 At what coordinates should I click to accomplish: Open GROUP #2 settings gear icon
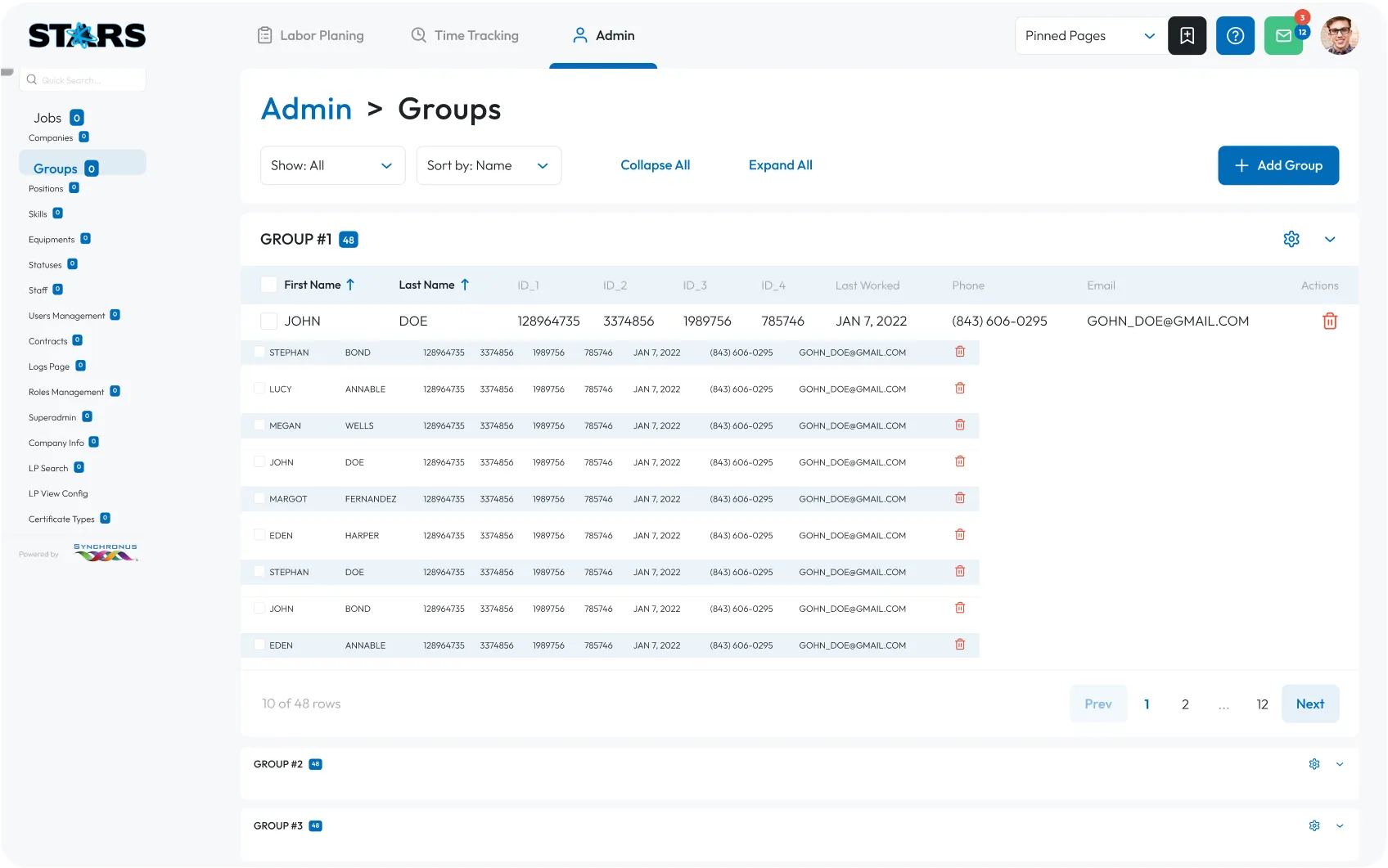(x=1314, y=764)
